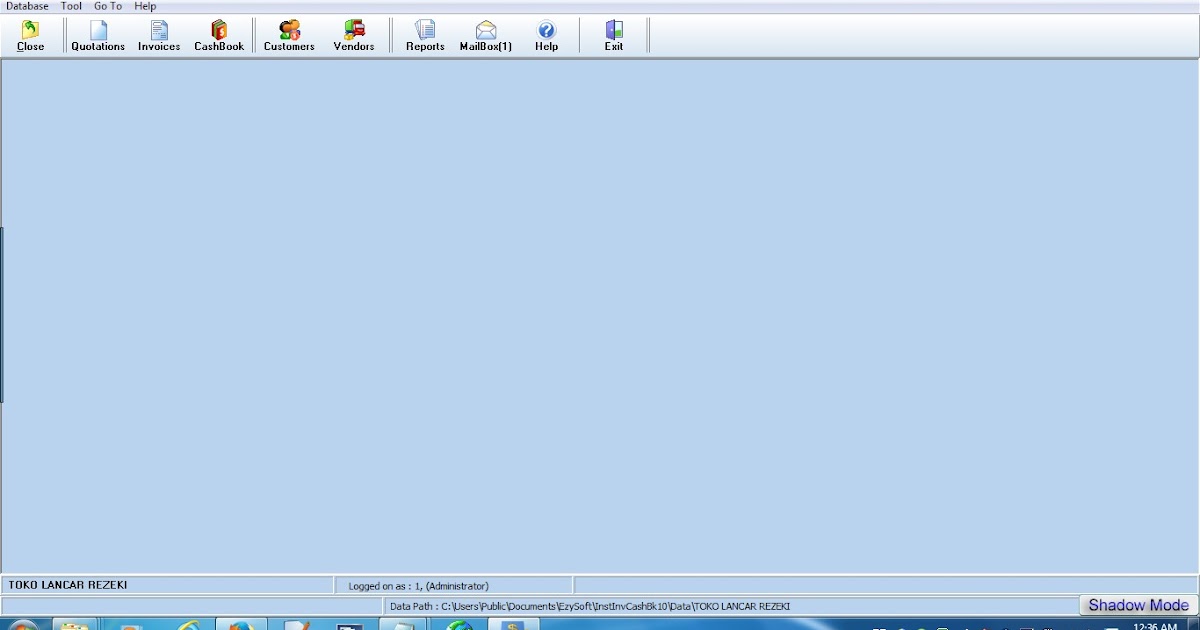Open the CashBook module
Screen dimensions: 1200x630
(219, 35)
